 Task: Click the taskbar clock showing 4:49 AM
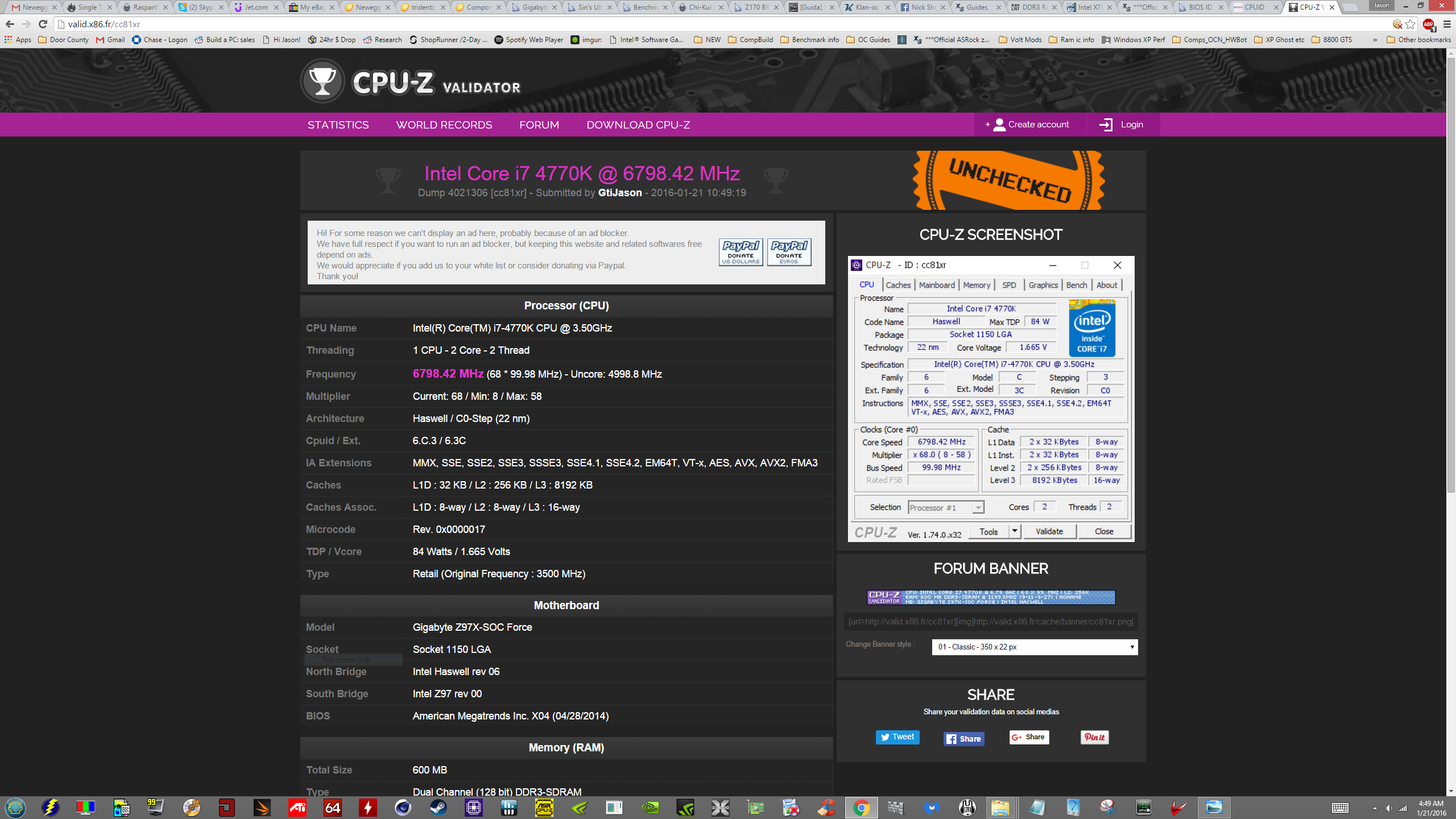[1430, 808]
